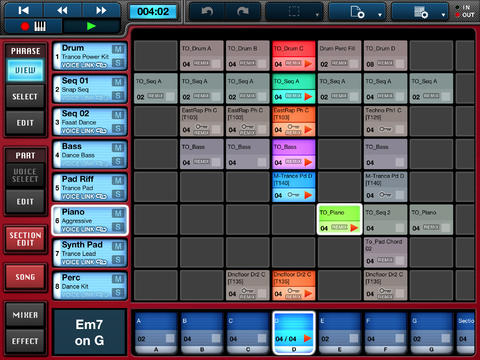The width and height of the screenshot is (480, 360).
Task: Tap the Em7 on G chord display
Action: pos(89,332)
